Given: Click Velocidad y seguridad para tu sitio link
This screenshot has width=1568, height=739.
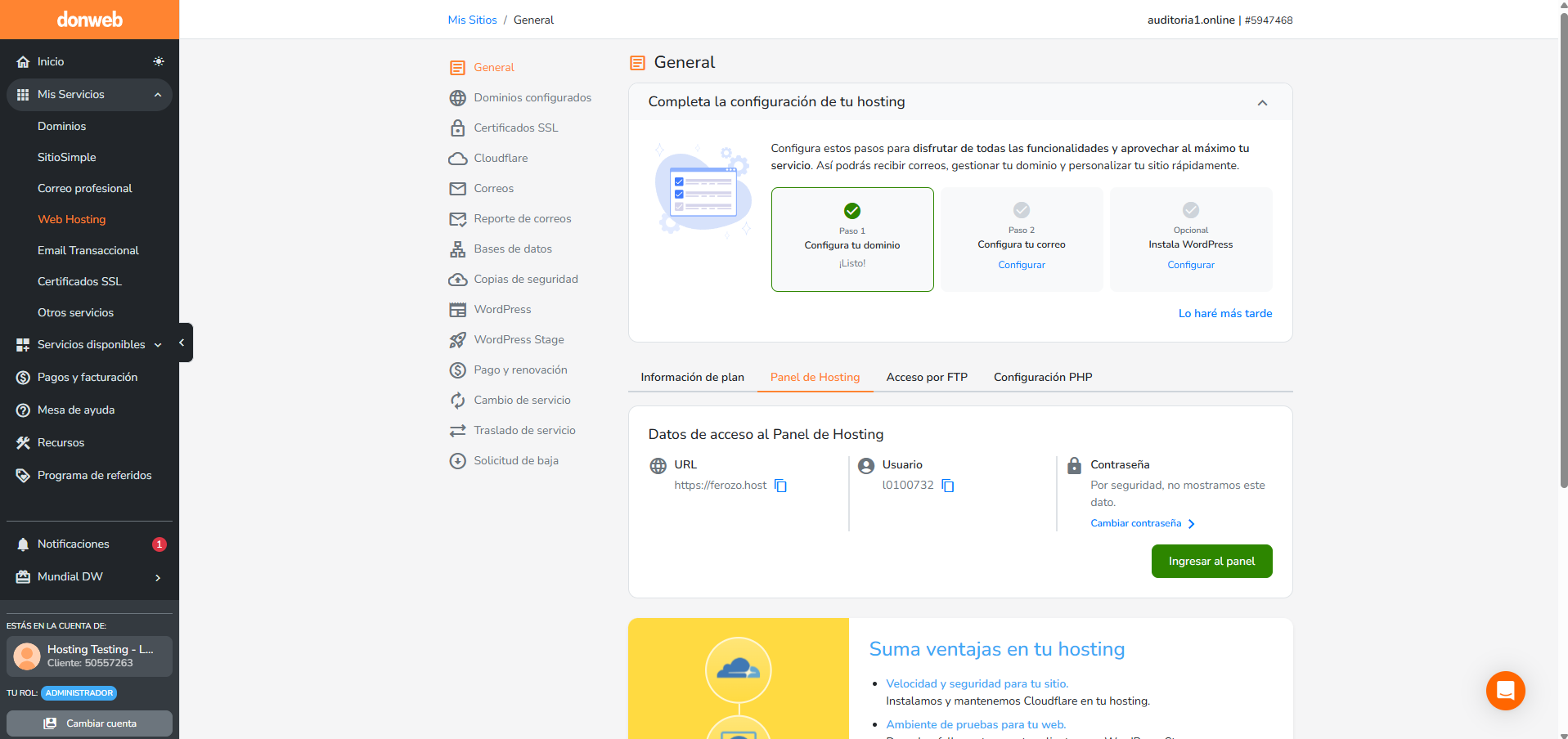Looking at the screenshot, I should pos(977,683).
